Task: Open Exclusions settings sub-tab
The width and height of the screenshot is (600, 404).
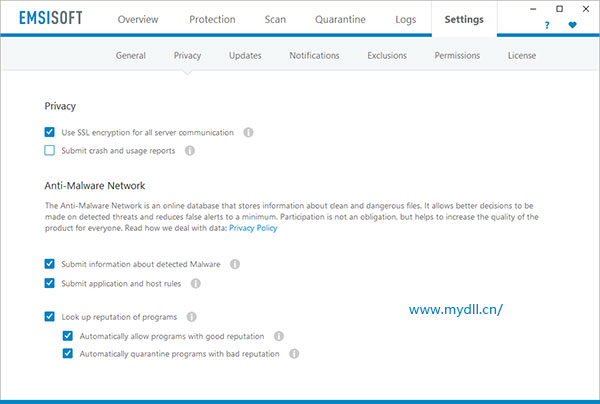Action: 387,55
